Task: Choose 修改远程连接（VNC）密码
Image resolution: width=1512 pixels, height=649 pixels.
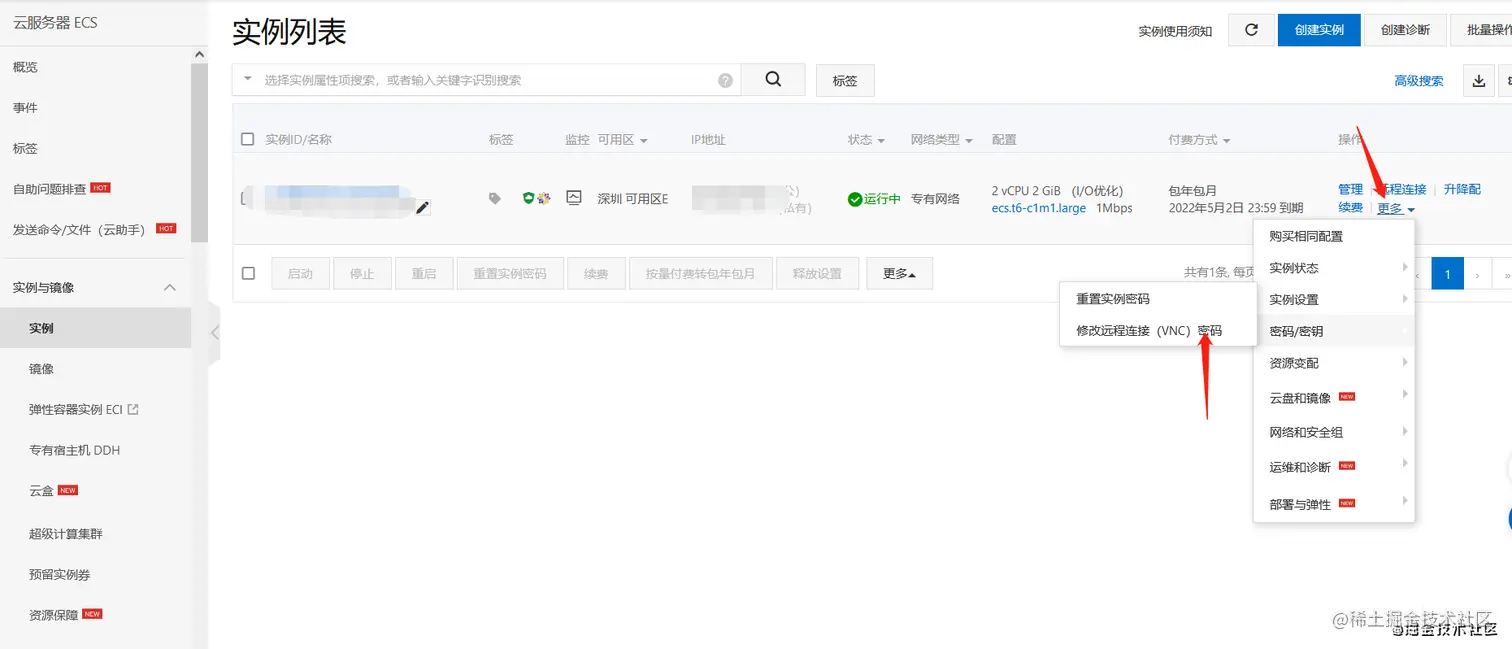Action: point(1158,331)
